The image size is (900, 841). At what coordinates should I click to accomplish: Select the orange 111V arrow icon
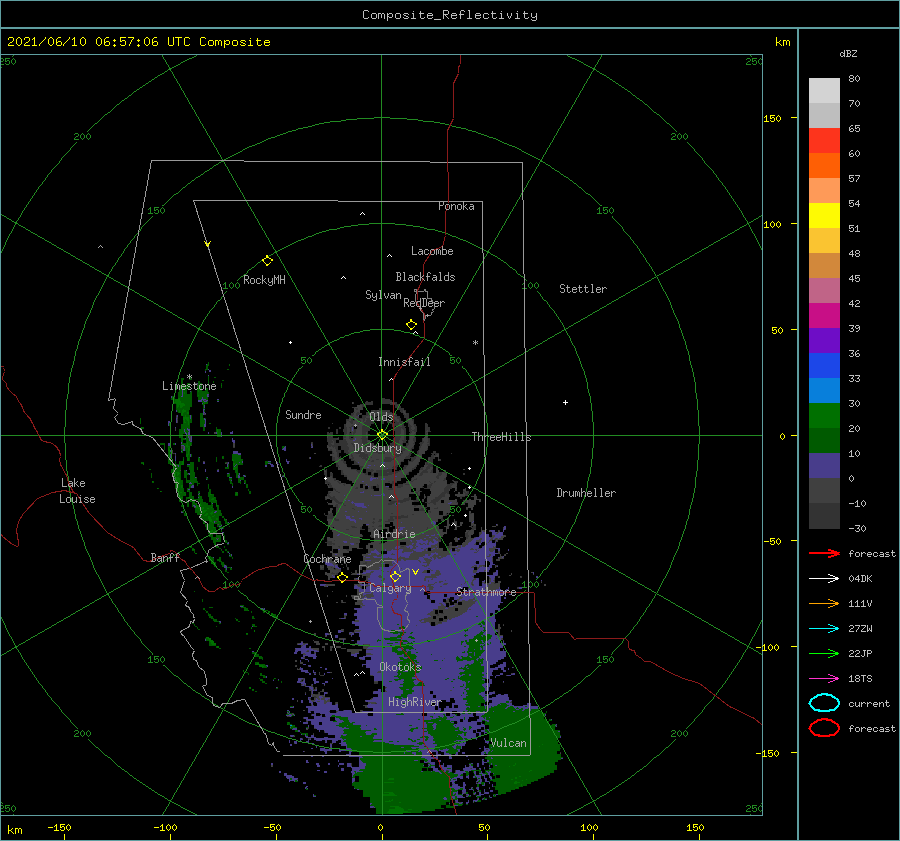coord(824,603)
